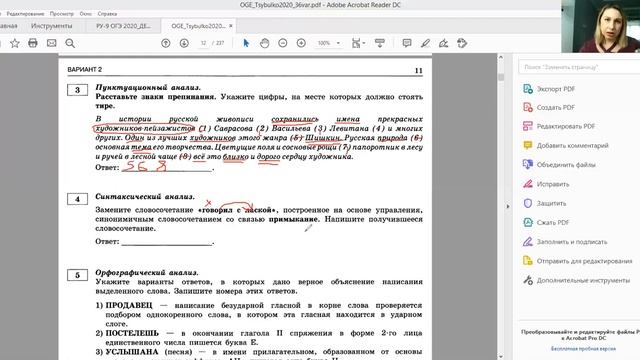This screenshot has width=640, height=360.
Task: Click task number 4 box
Action: [x=77, y=199]
